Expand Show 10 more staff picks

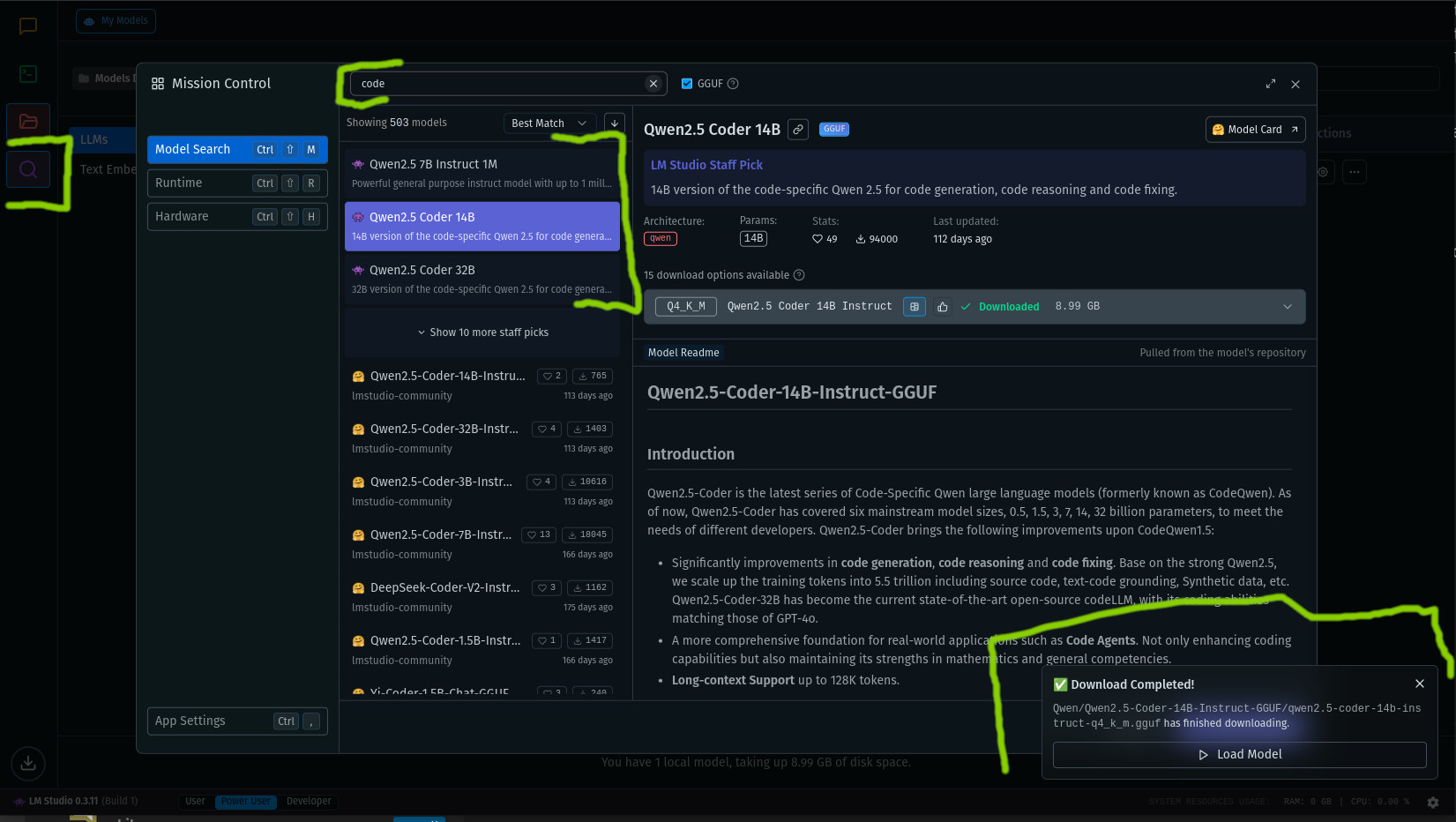coord(482,333)
